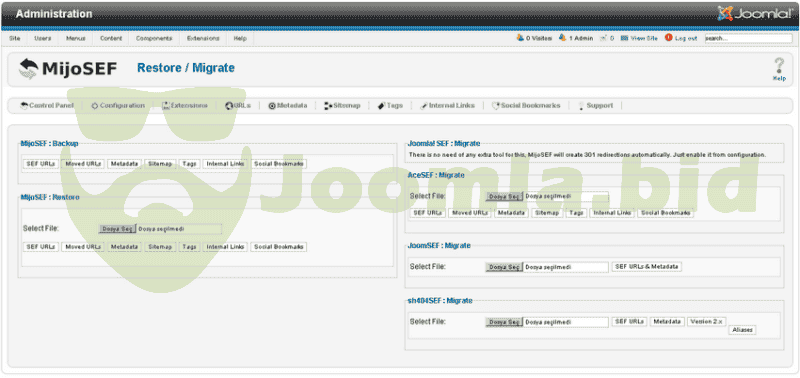This screenshot has width=800, height=378.
Task: Restore Social Bookmarks in MijoSEF Restore
Action: coord(279,247)
